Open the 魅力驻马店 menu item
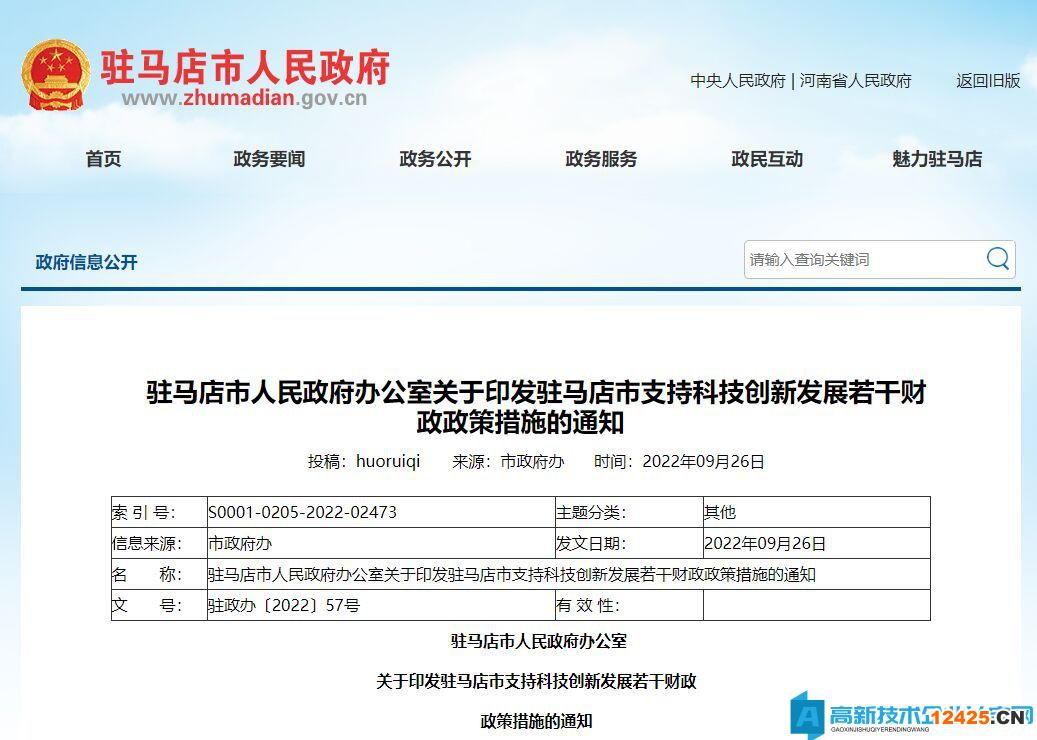1037x740 pixels. (937, 159)
